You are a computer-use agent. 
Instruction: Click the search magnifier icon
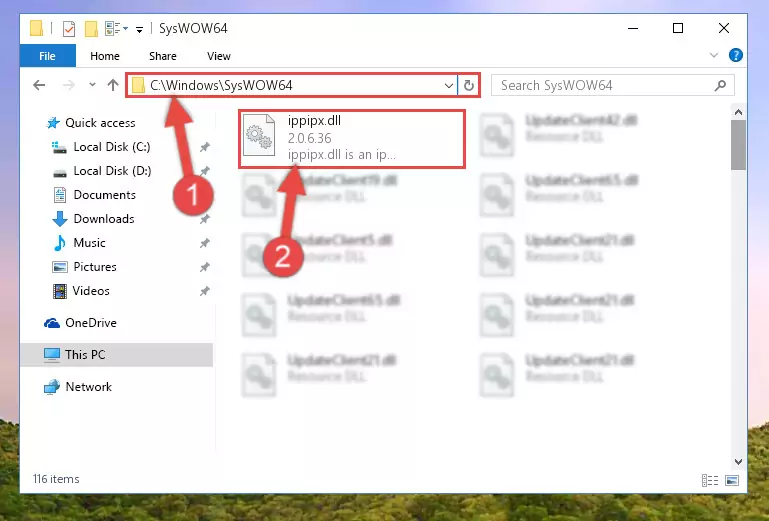(720, 85)
